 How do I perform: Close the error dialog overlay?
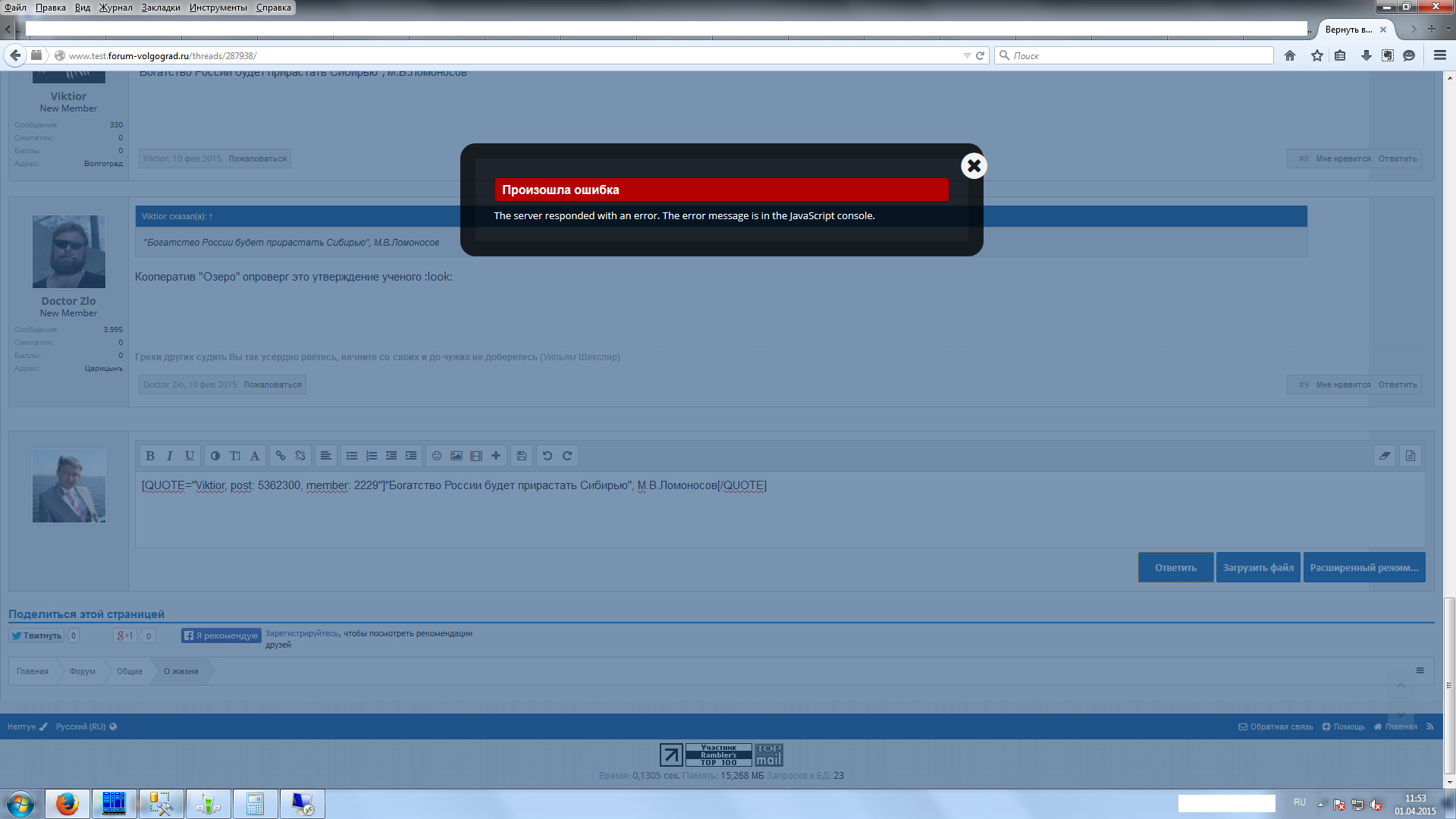point(974,166)
